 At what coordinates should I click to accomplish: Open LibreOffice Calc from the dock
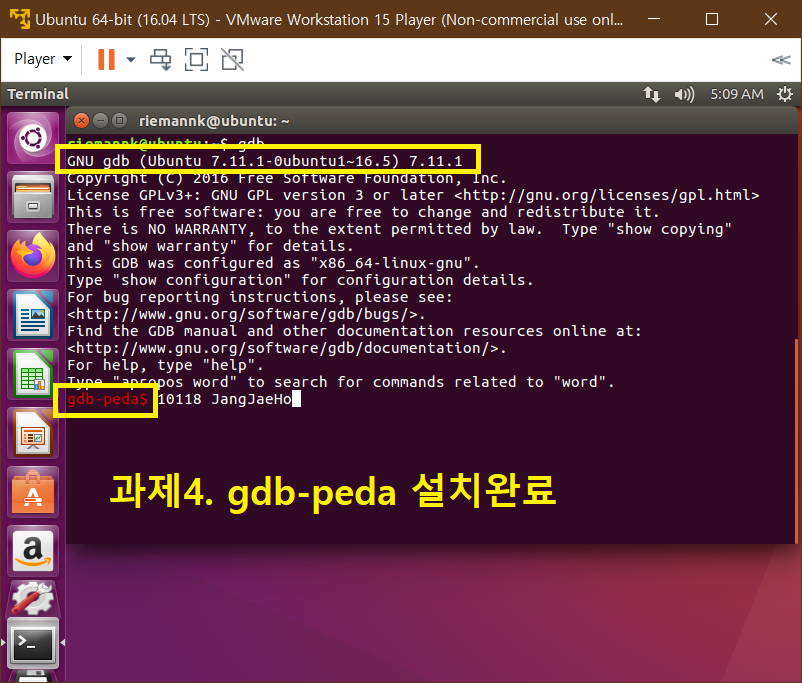(33, 374)
